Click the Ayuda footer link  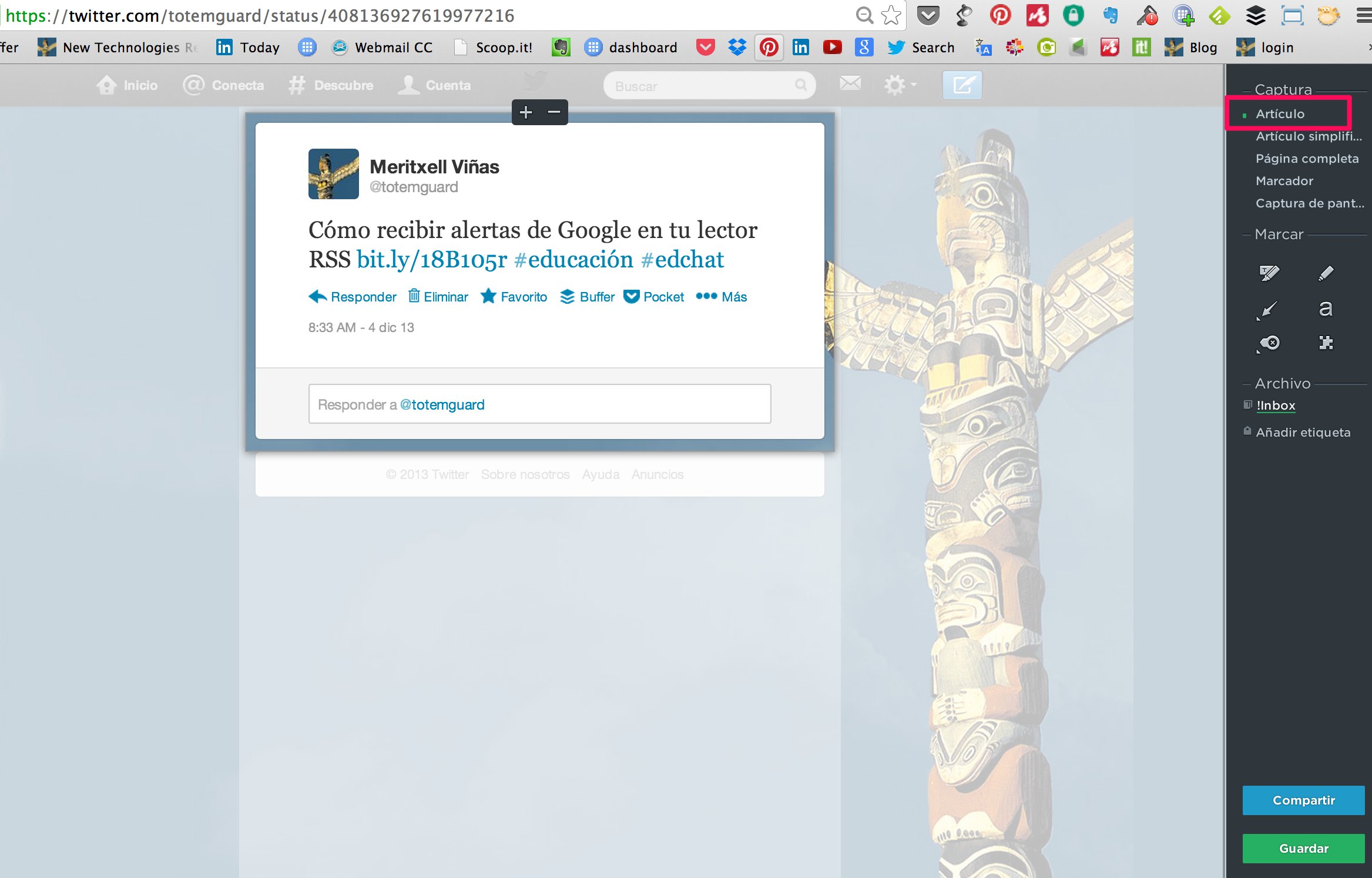[601, 474]
